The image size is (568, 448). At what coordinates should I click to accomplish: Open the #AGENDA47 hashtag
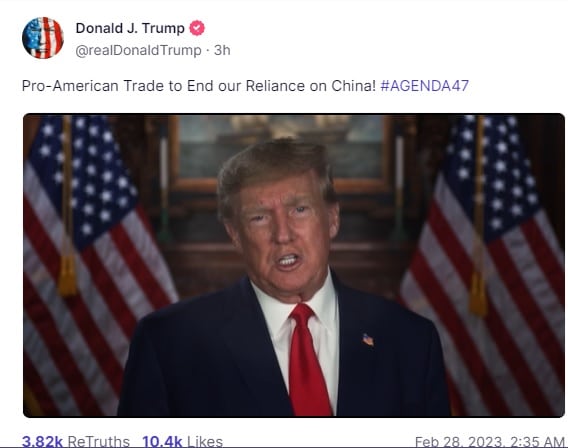[425, 86]
